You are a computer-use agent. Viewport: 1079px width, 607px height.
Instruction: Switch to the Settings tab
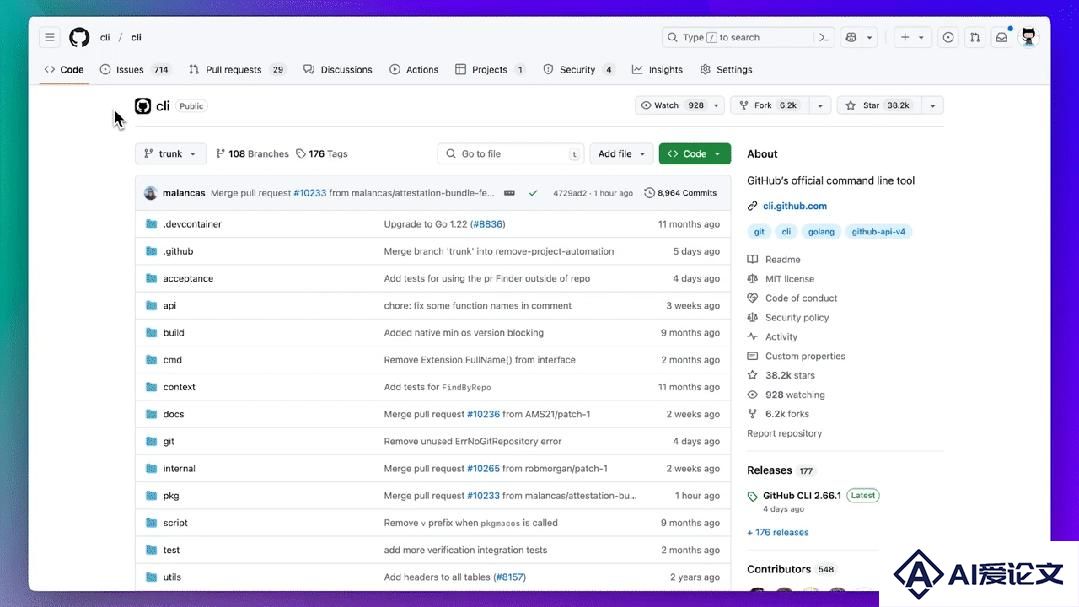pyautogui.click(x=727, y=70)
